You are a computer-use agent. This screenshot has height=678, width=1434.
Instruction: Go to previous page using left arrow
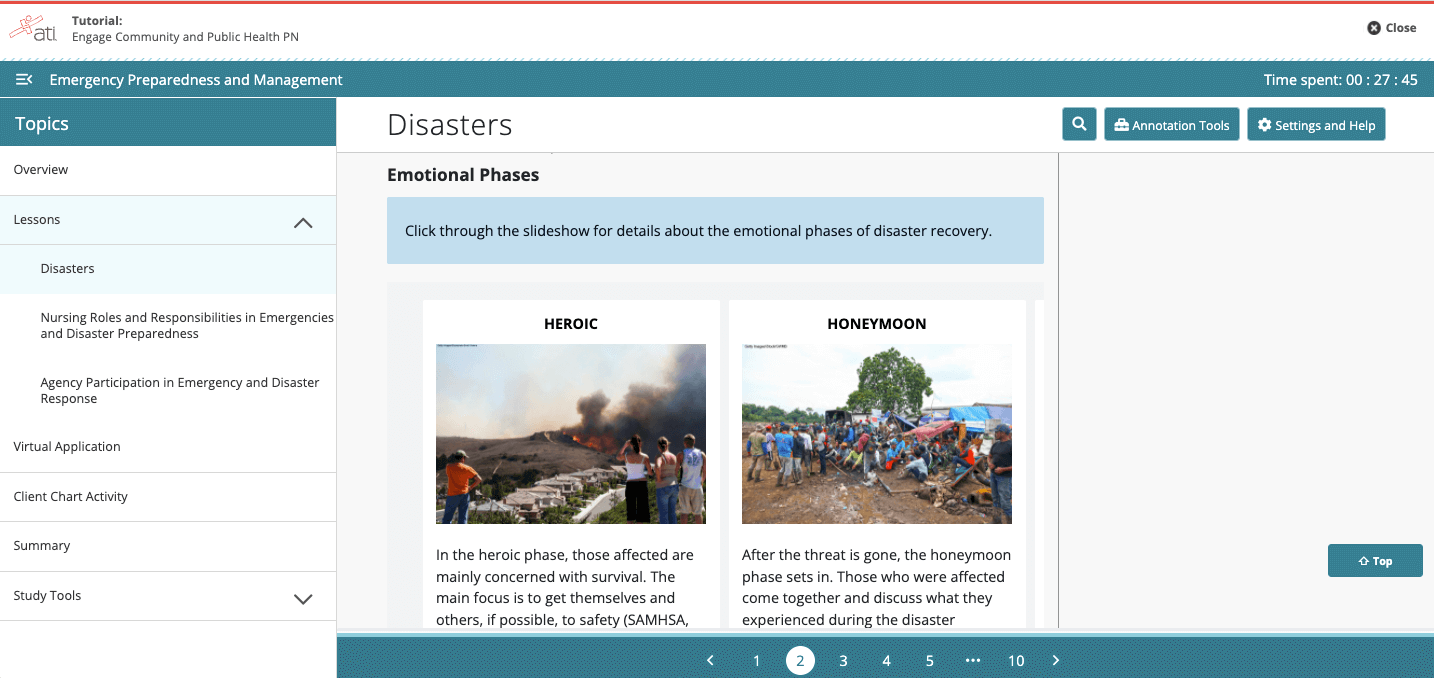pyautogui.click(x=710, y=660)
